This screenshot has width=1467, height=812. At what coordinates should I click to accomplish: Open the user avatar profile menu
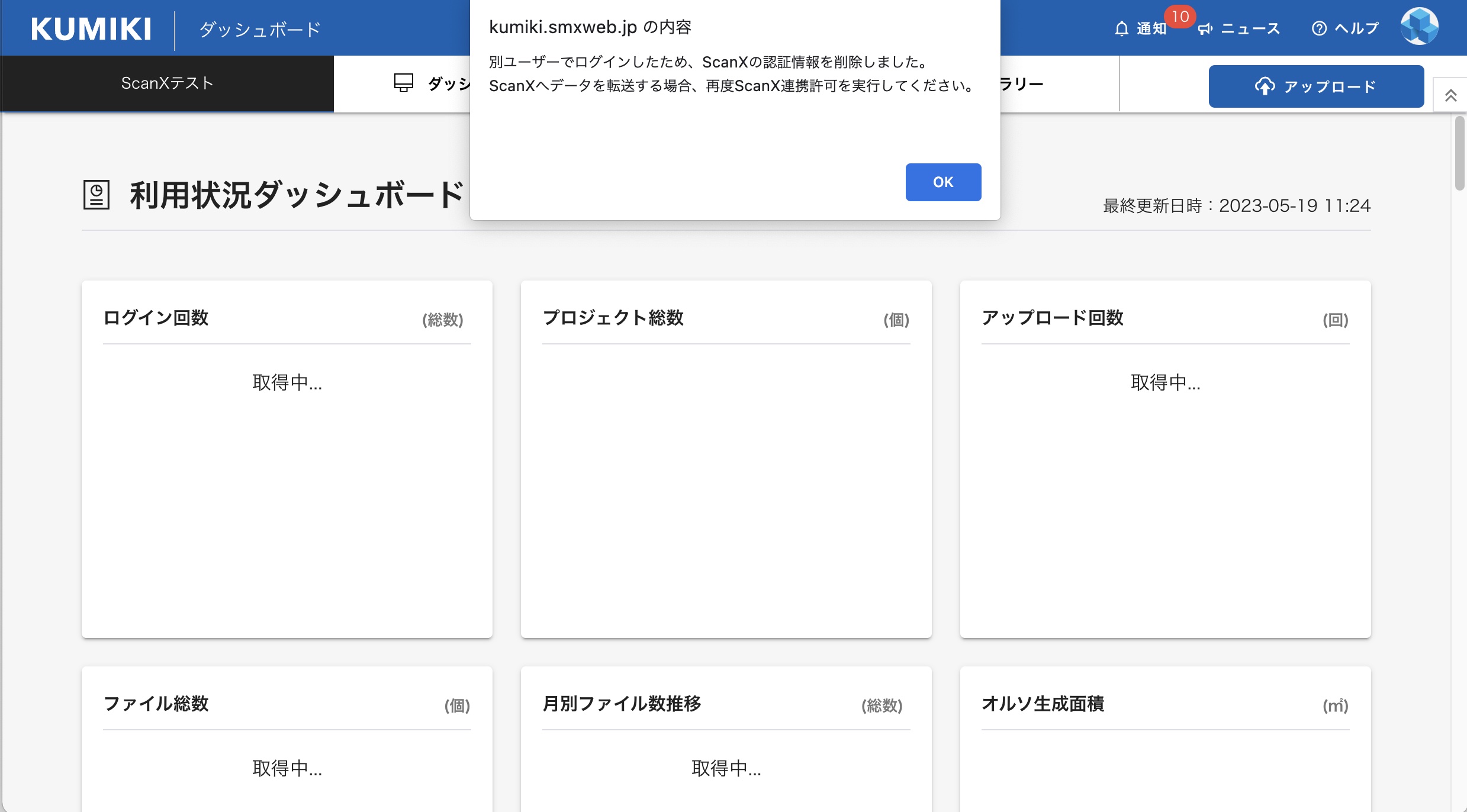tap(1419, 27)
